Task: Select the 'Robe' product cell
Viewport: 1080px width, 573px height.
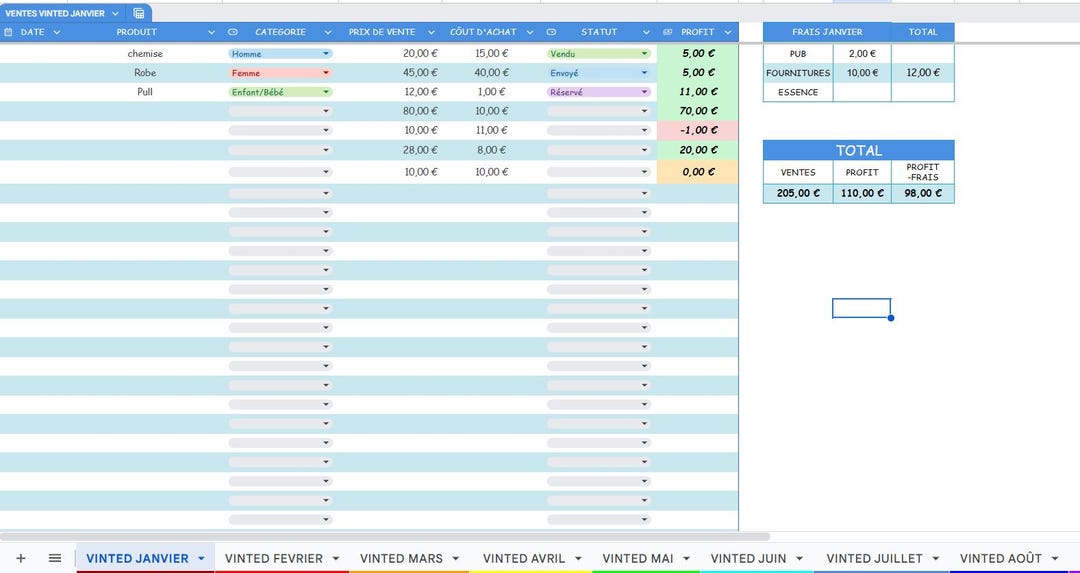Action: (145, 72)
